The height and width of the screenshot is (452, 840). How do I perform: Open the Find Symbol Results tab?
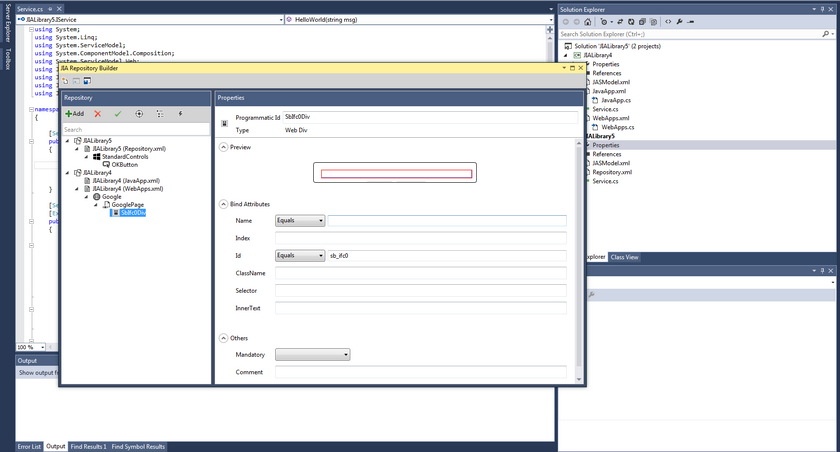point(138,447)
